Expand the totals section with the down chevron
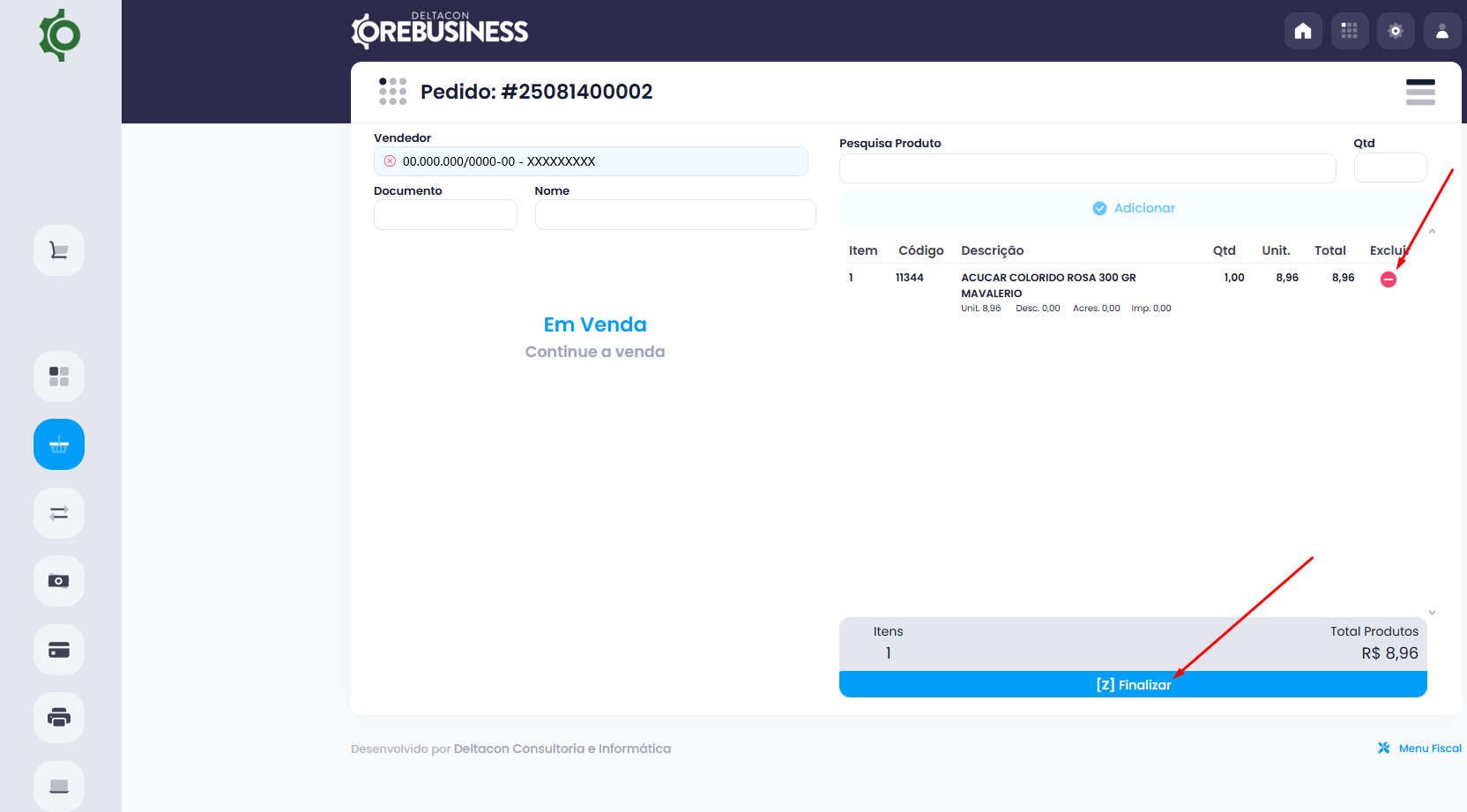 [x=1433, y=611]
